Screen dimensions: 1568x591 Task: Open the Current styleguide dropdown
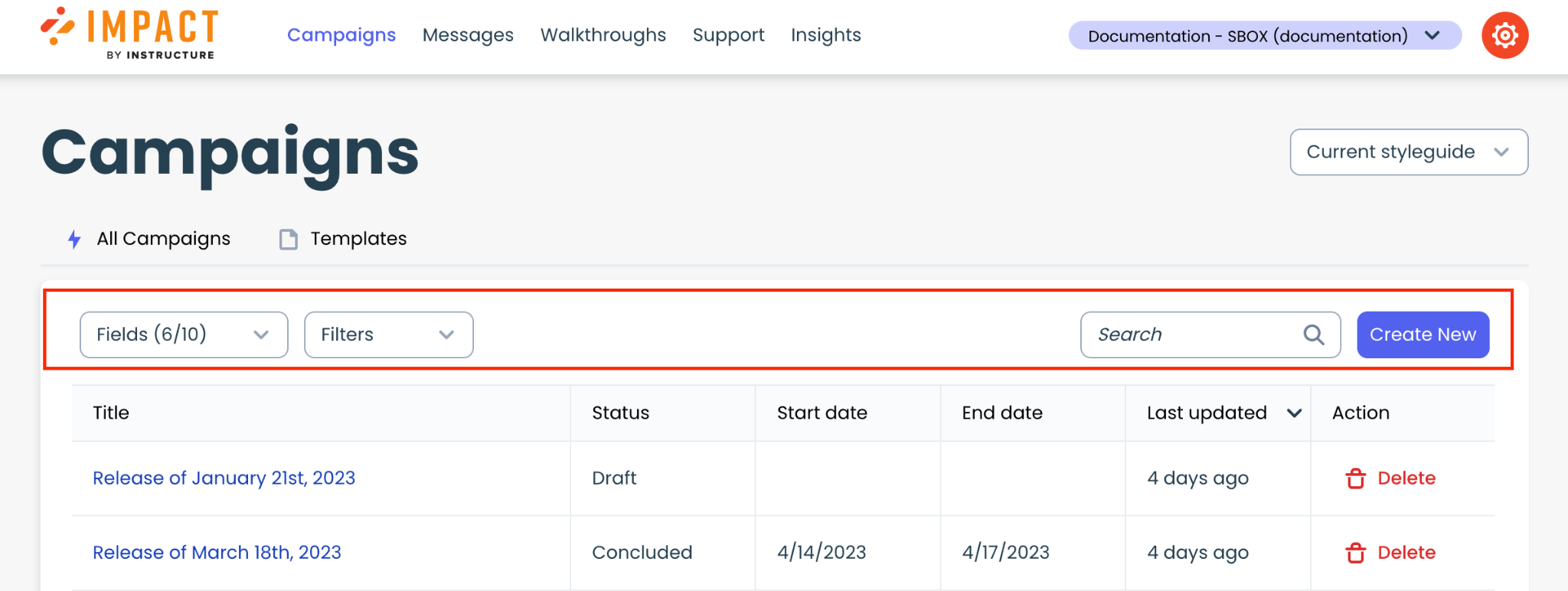[1408, 152]
